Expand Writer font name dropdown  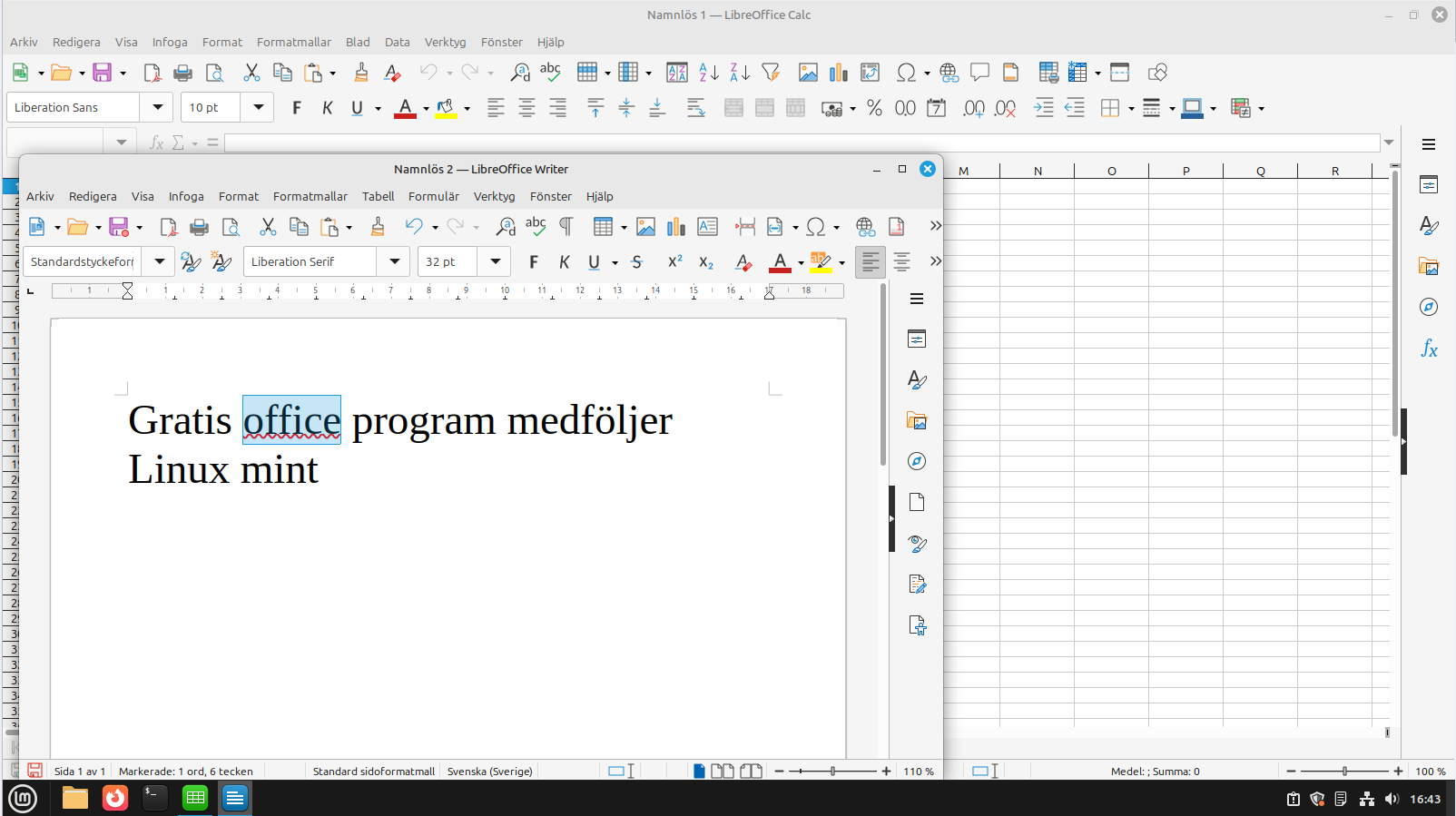395,261
